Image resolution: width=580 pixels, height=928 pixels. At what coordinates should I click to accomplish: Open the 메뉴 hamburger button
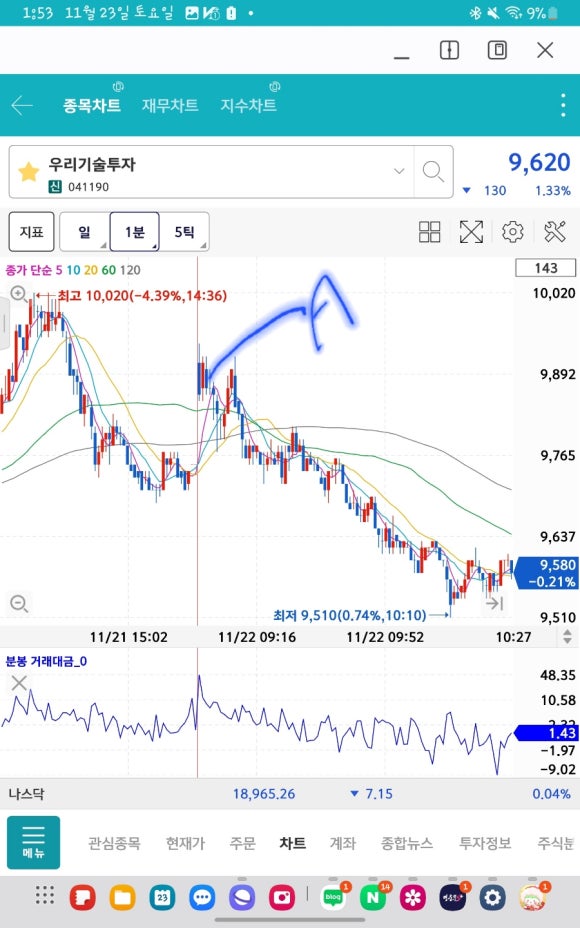(33, 843)
